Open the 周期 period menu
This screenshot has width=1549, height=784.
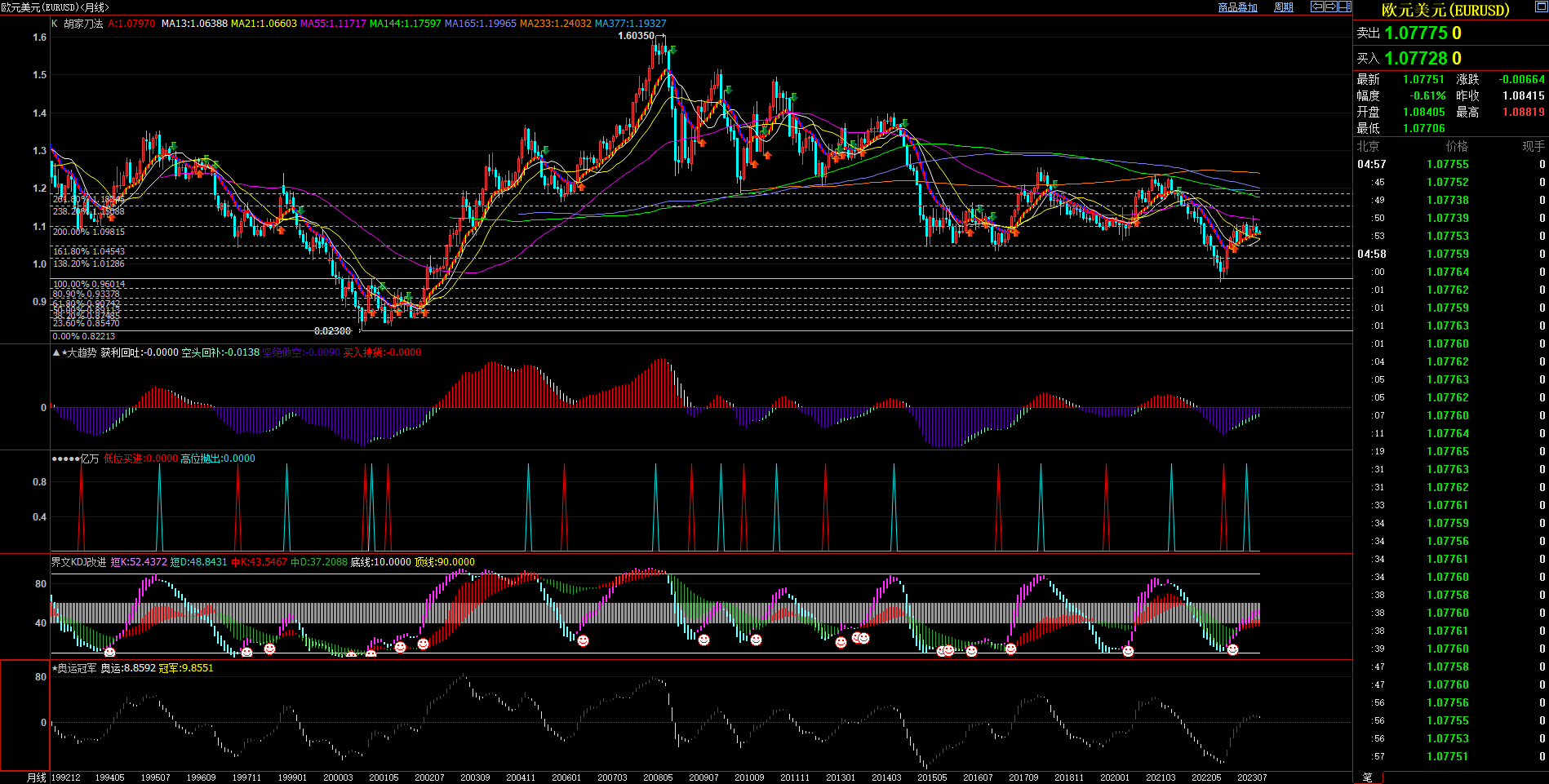tap(1284, 7)
